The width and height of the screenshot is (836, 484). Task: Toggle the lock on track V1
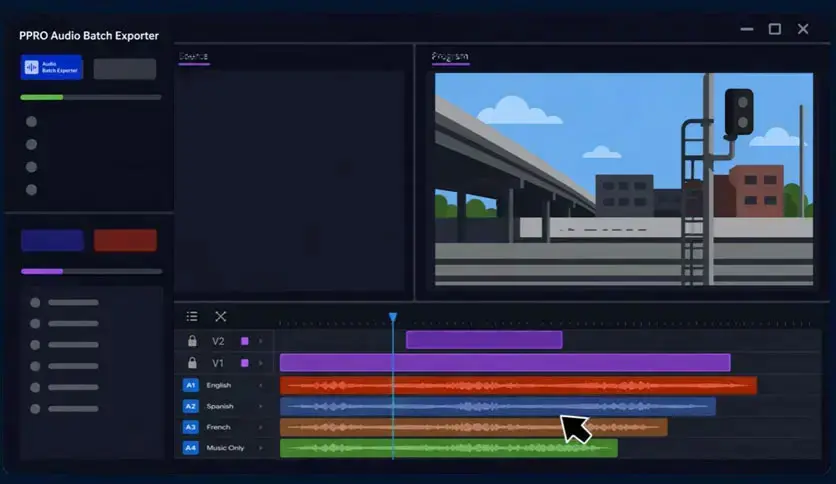[x=192, y=362]
